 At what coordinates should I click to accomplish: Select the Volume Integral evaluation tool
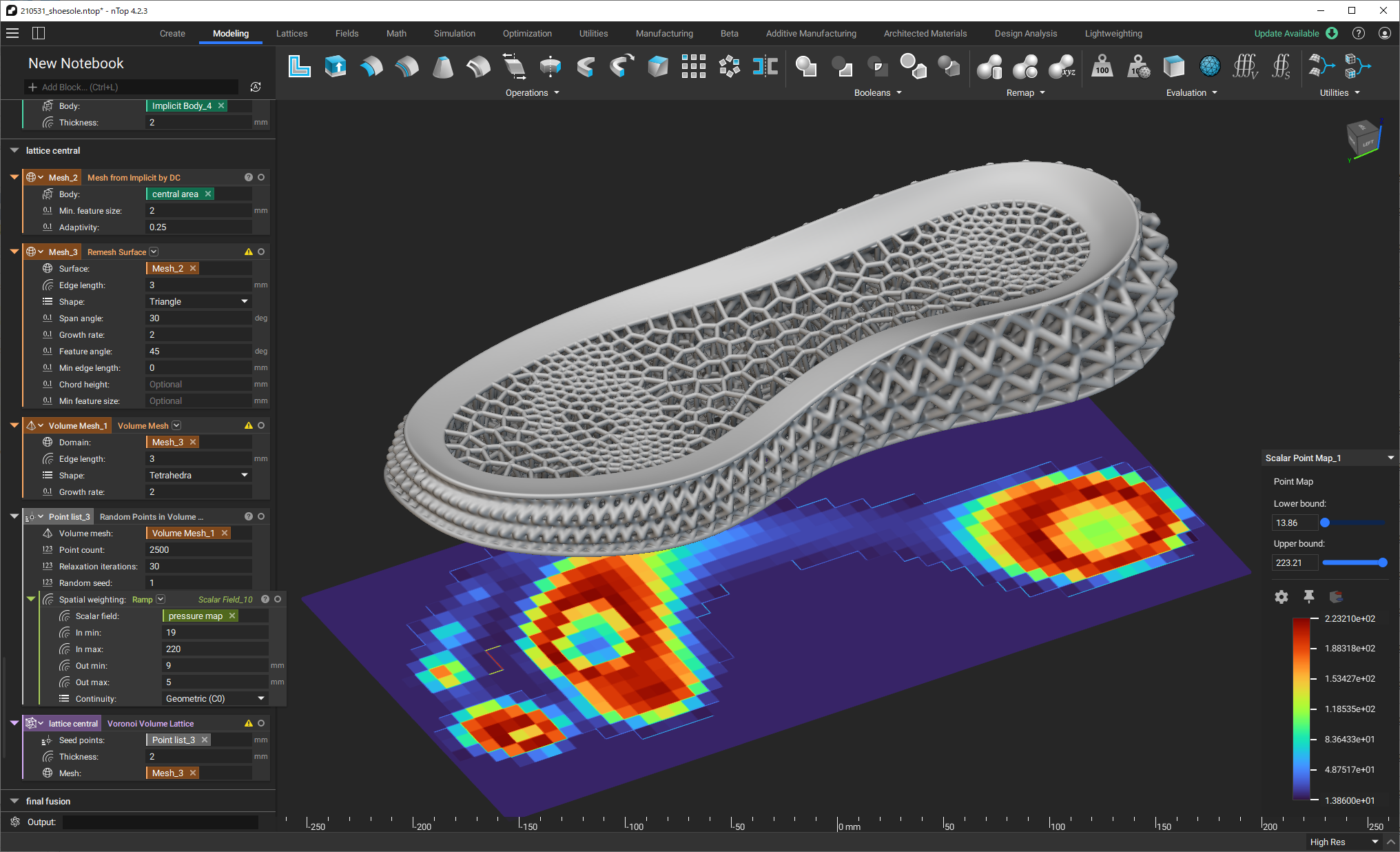coord(1246,65)
